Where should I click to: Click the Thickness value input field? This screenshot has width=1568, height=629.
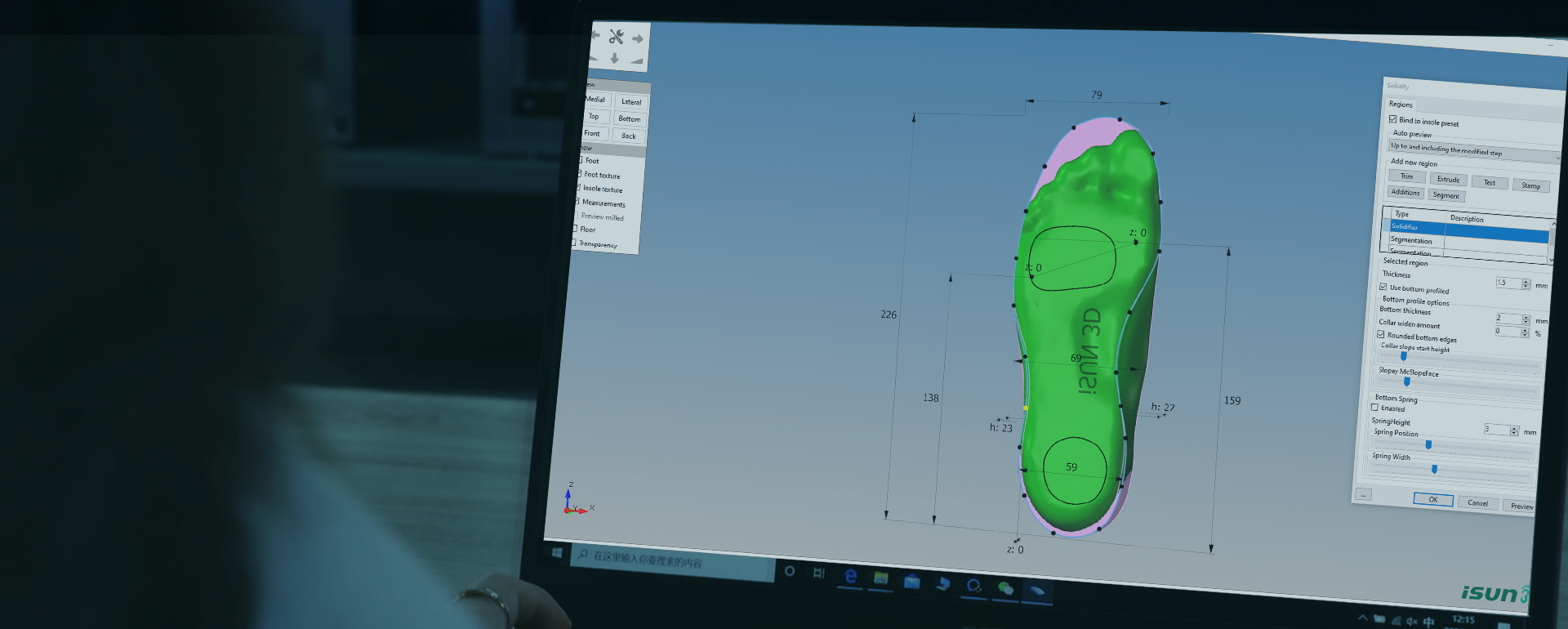click(1508, 282)
